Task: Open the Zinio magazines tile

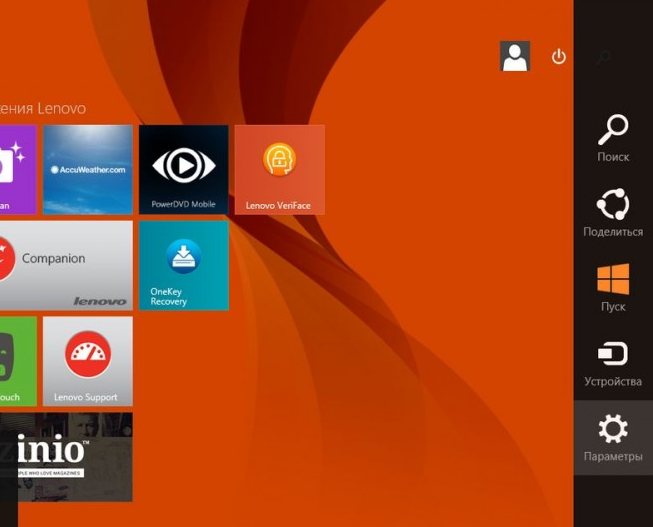Action: point(66,456)
